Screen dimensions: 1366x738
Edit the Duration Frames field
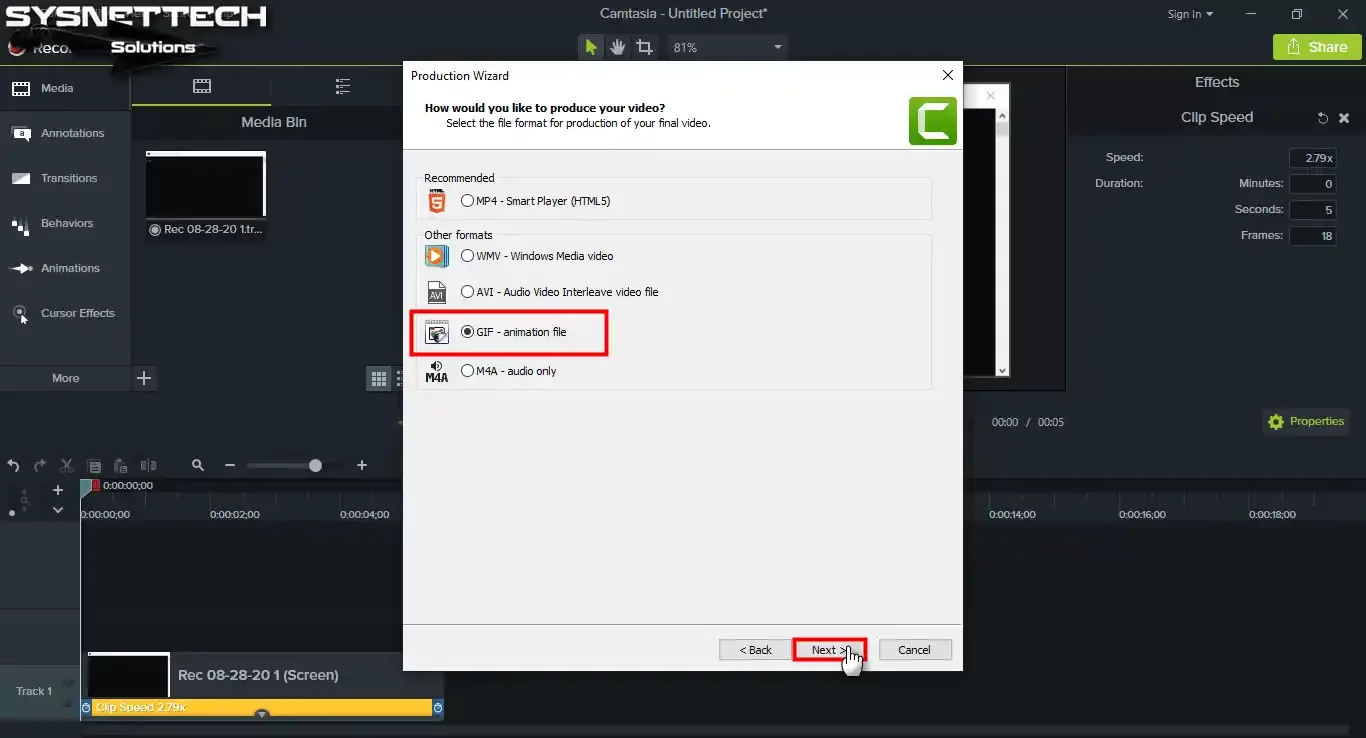1312,236
